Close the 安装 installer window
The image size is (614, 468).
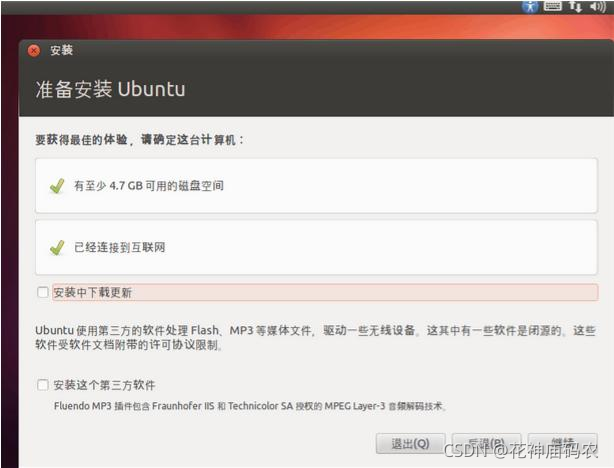pos(34,51)
